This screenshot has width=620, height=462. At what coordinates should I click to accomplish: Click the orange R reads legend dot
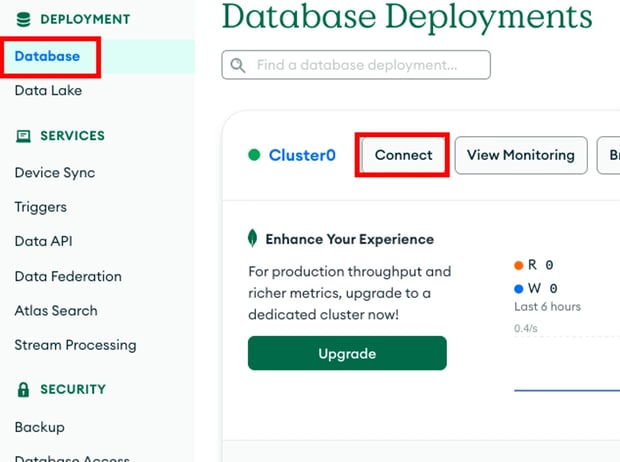click(x=518, y=265)
